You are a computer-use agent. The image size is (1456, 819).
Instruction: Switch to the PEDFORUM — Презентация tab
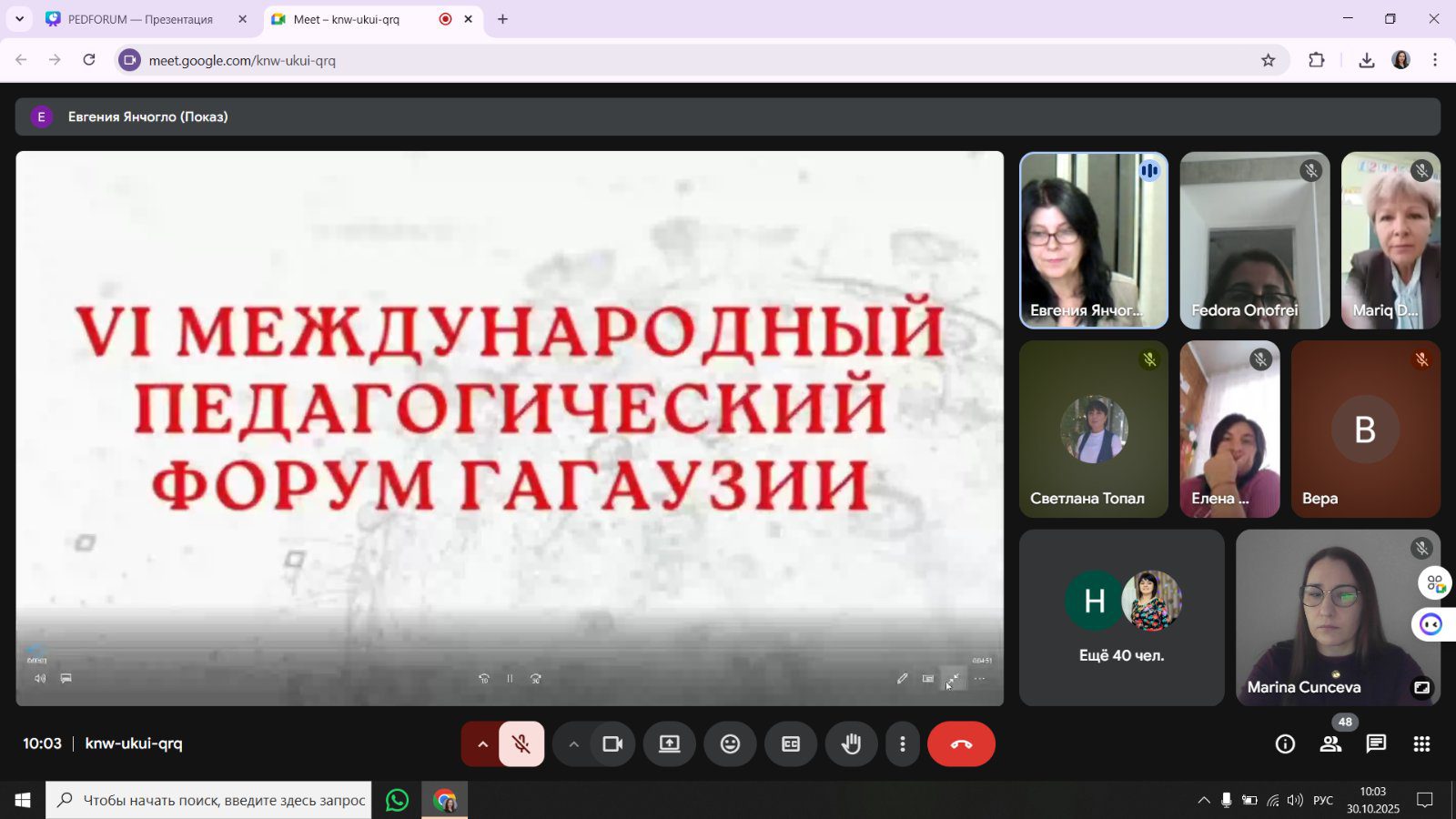pyautogui.click(x=140, y=19)
